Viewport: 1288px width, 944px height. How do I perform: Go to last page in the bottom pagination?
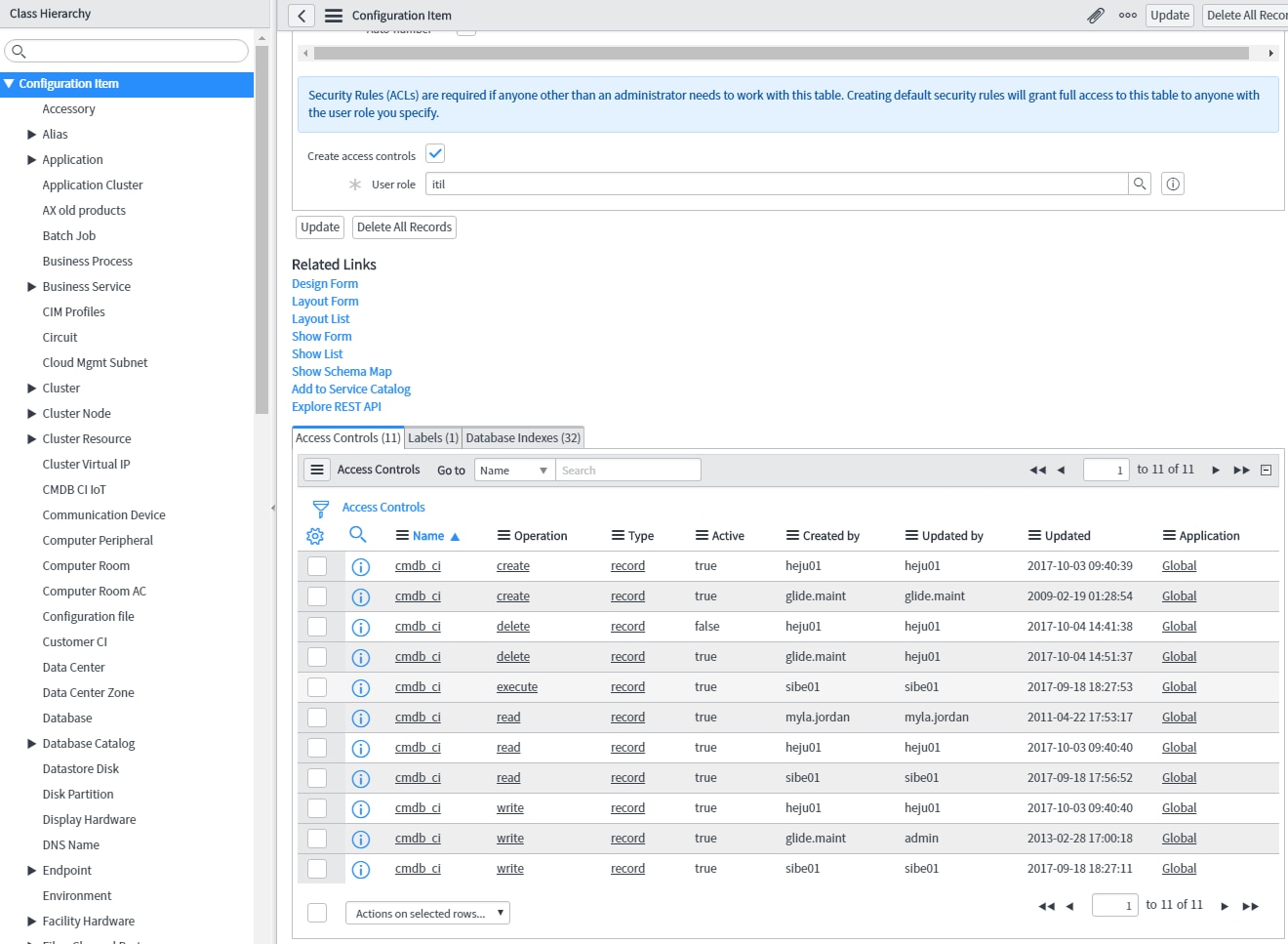pos(1250,907)
